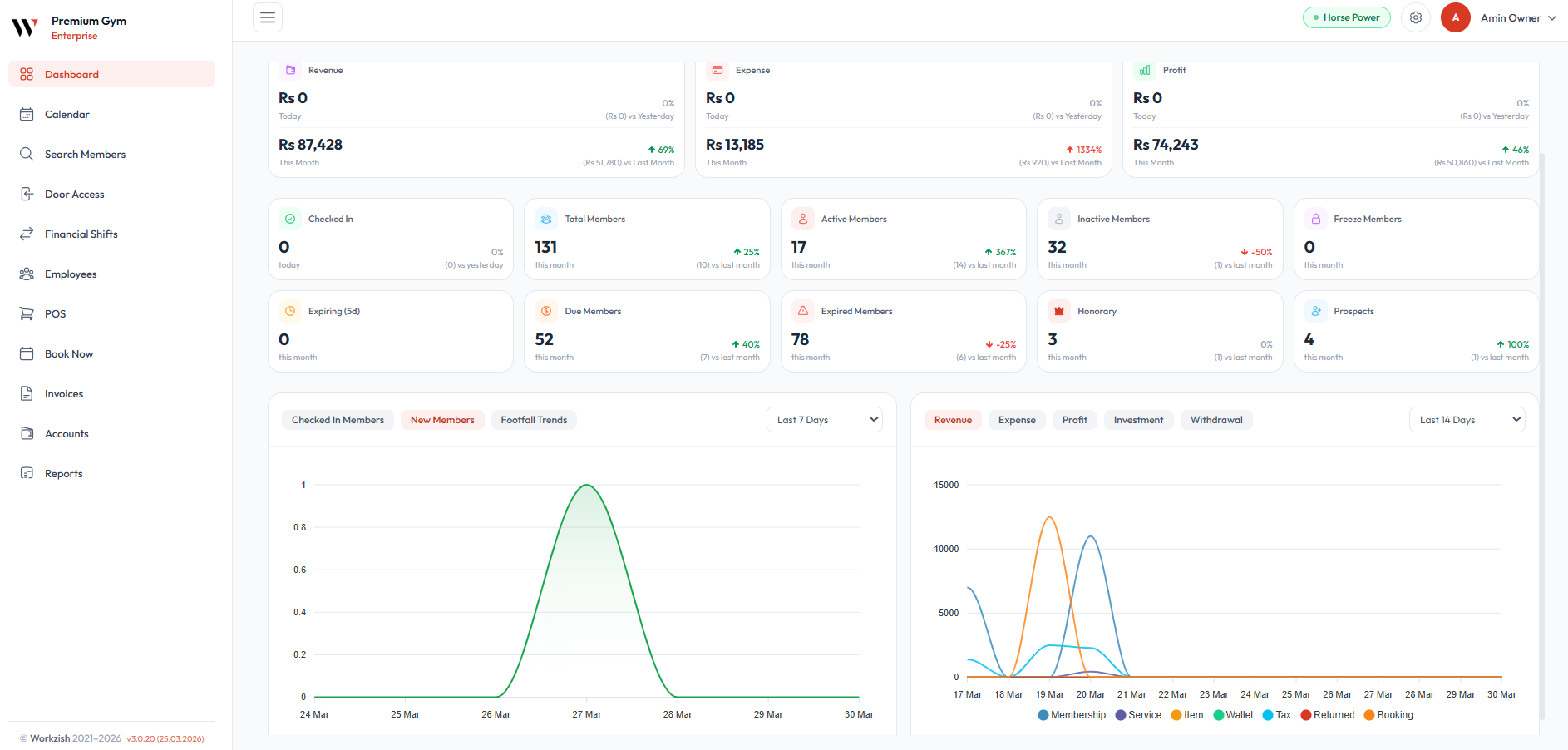This screenshot has width=1568, height=750.
Task: Click the Prospects person-add icon
Action: coord(1316,311)
